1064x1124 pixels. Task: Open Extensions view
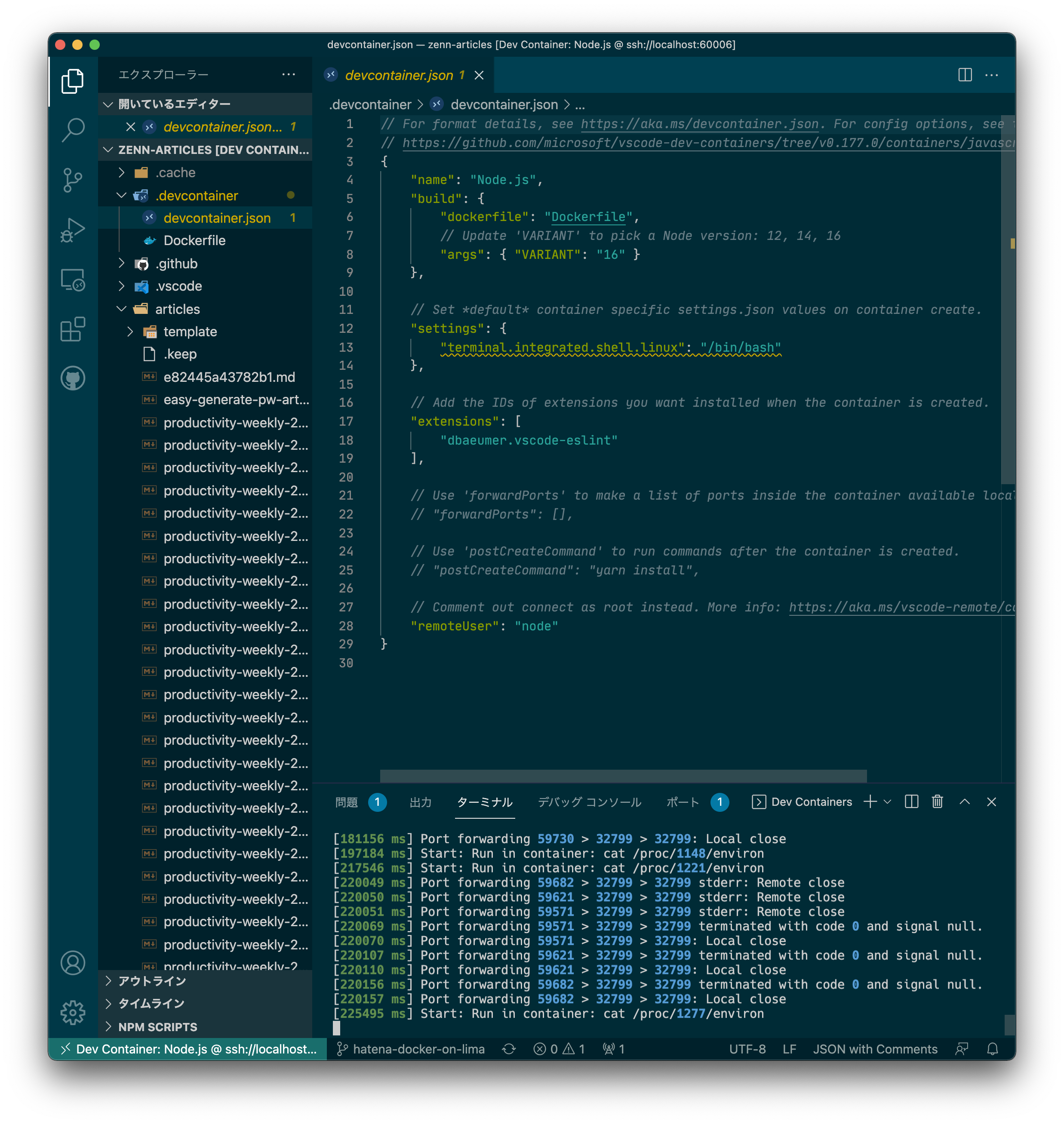[x=73, y=329]
